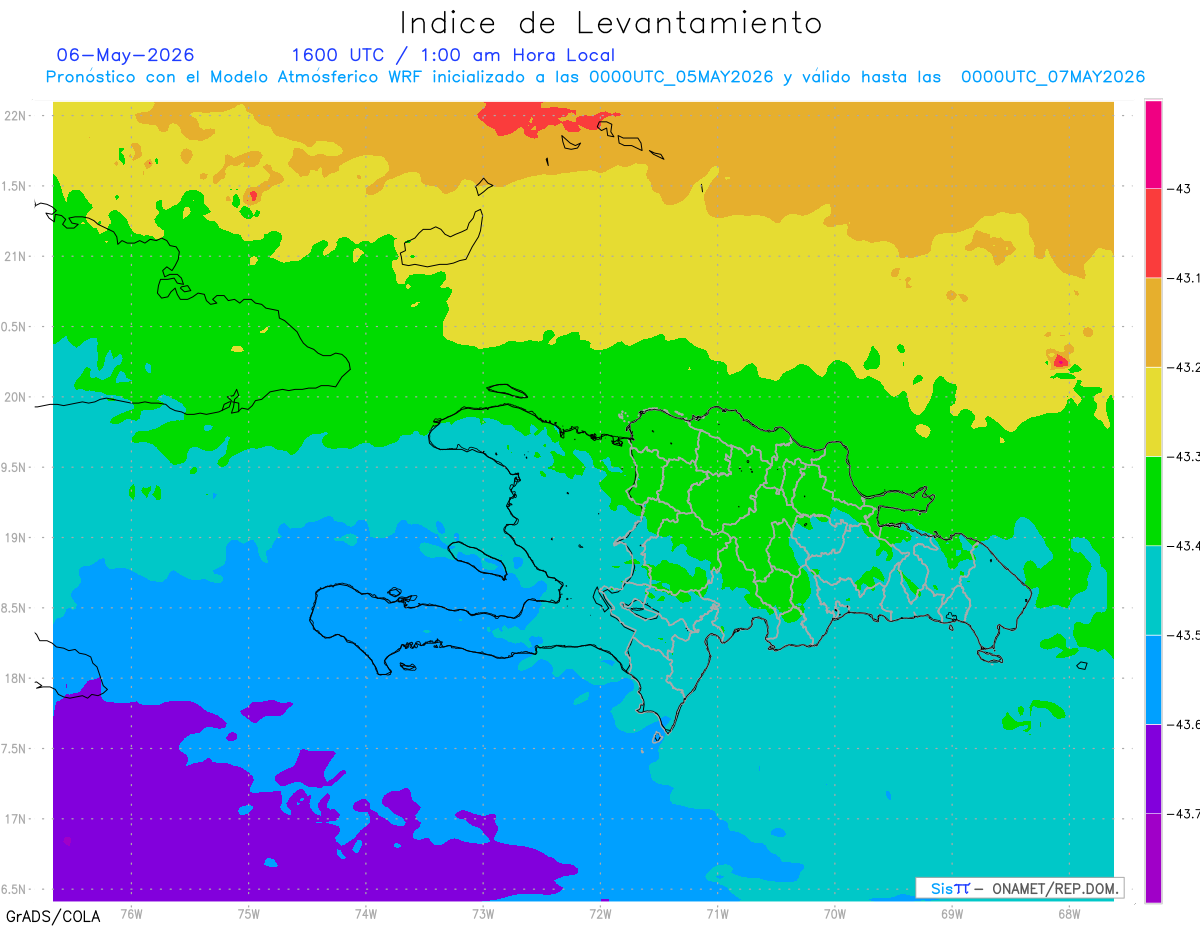This screenshot has height=927, width=1200.
Task: Click the 72W longitude axis label
Action: pos(601,913)
